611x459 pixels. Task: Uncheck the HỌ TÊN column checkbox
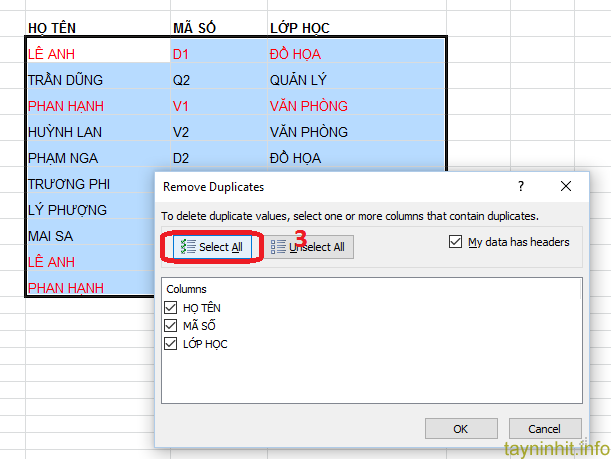pos(172,308)
